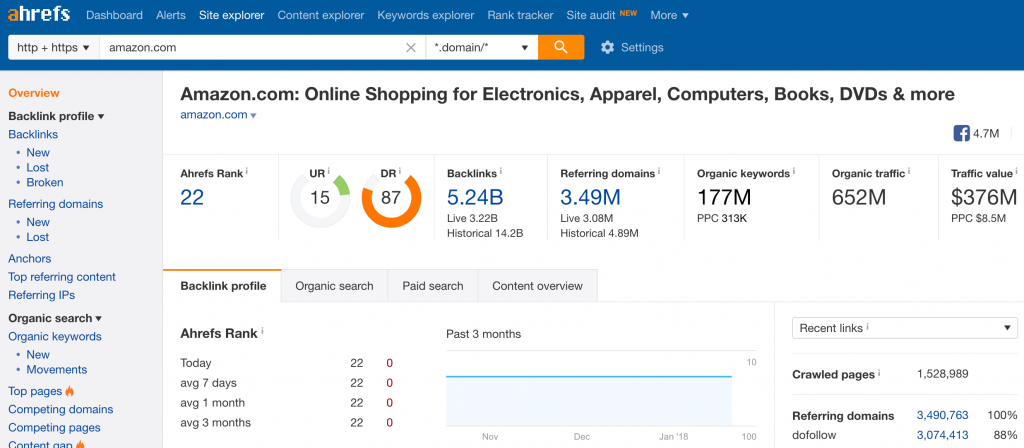Click the 3,074,413 dofollow count

(942, 435)
